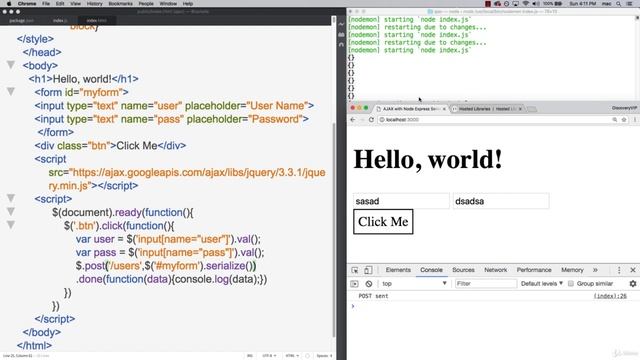Click the password field containing dsadsa

click(x=501, y=201)
